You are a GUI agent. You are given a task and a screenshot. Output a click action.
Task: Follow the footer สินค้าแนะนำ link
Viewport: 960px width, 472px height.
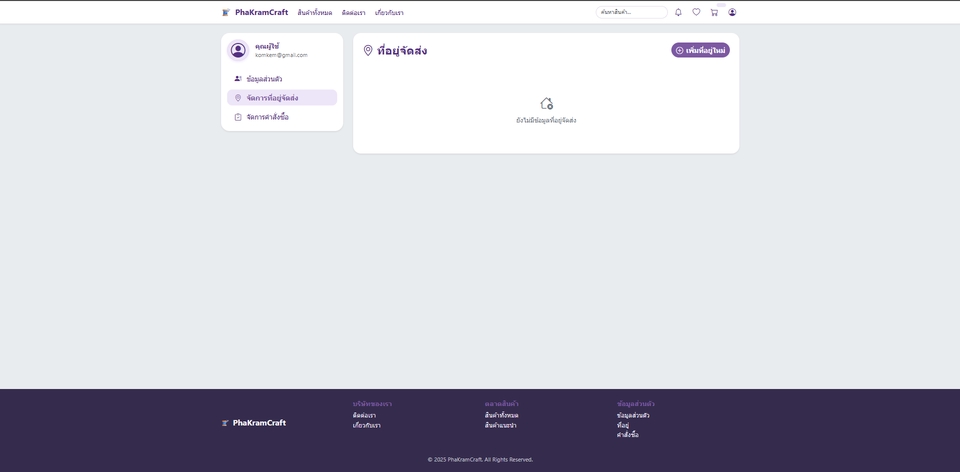coord(500,425)
